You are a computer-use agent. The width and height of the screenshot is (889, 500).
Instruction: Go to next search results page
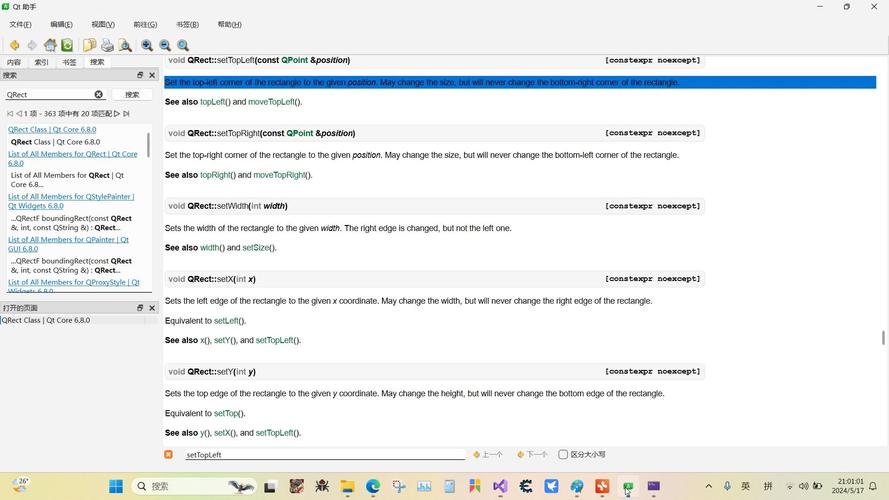pyautogui.click(x=117, y=113)
